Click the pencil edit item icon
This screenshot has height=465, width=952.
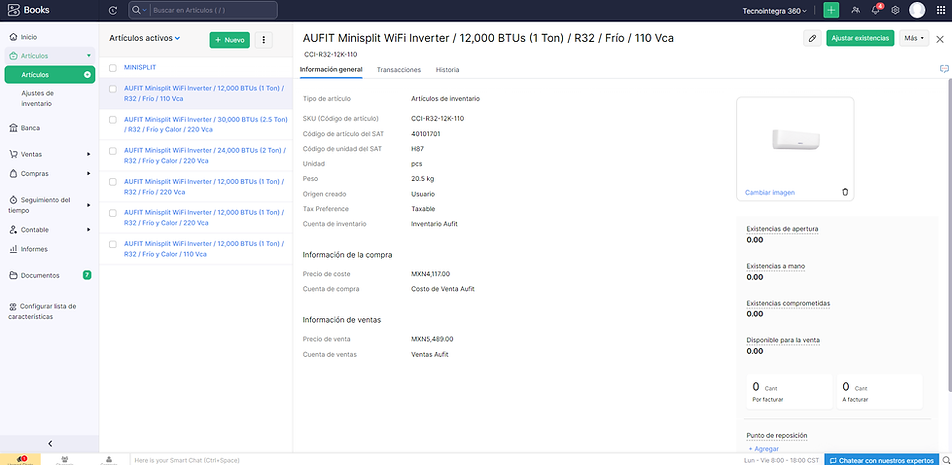812,38
